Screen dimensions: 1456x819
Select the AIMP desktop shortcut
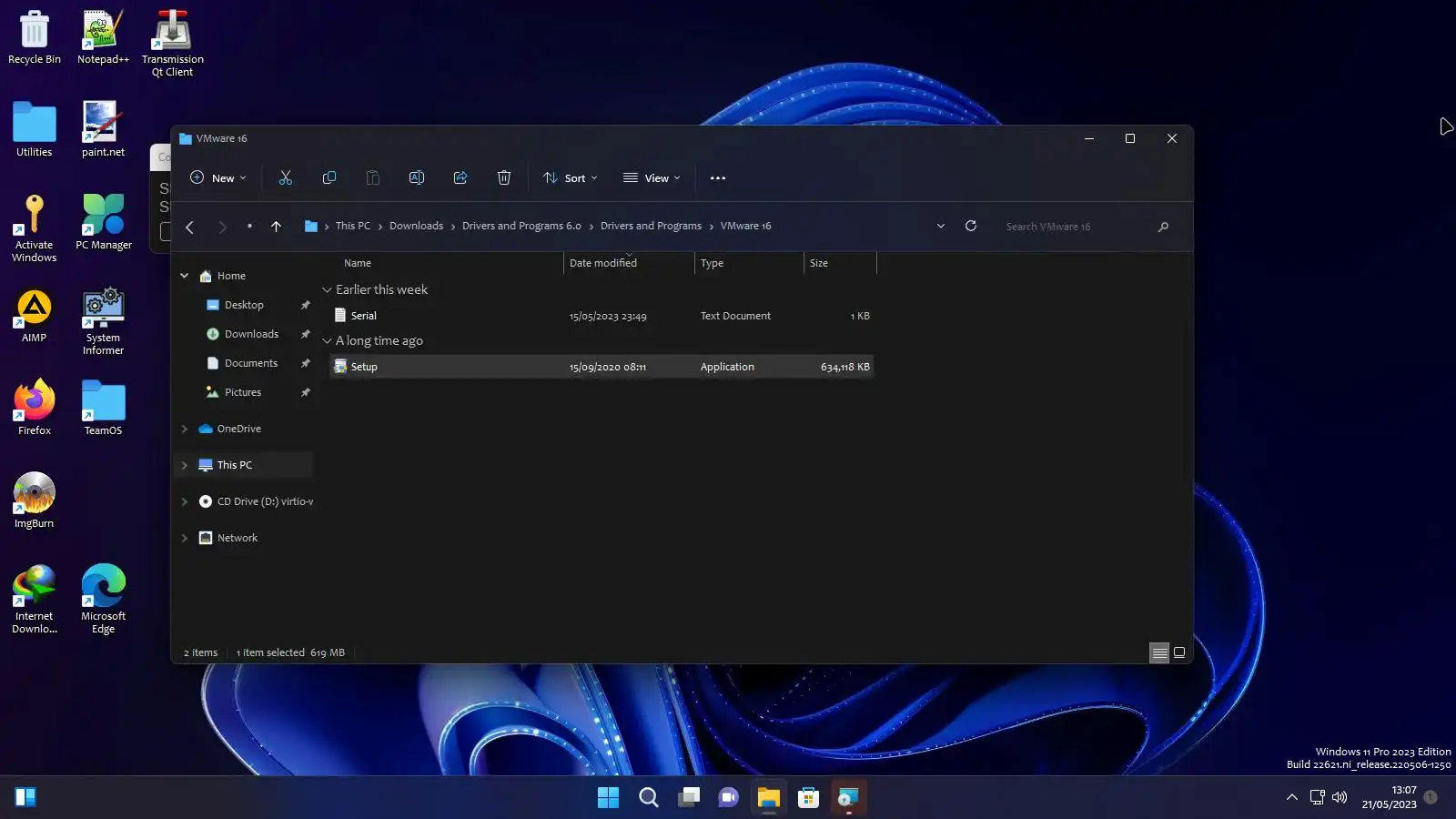click(x=35, y=316)
